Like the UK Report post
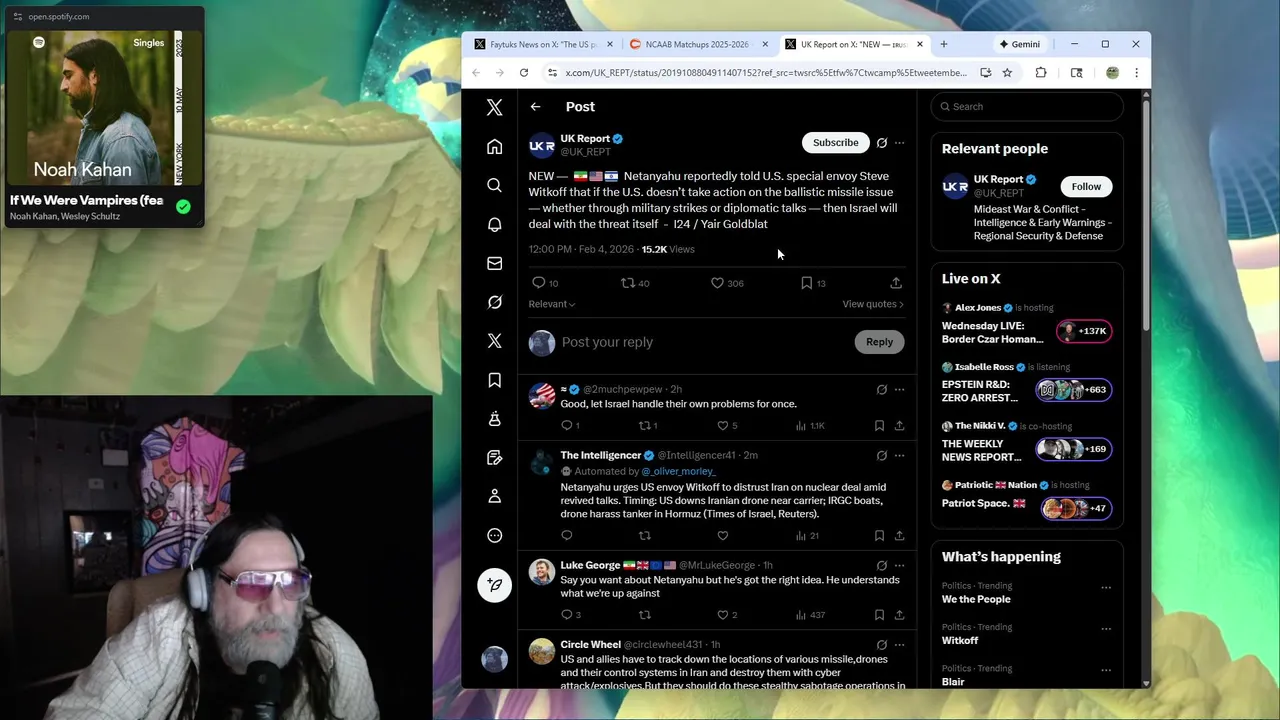Viewport: 1280px width, 720px height. coord(717,283)
